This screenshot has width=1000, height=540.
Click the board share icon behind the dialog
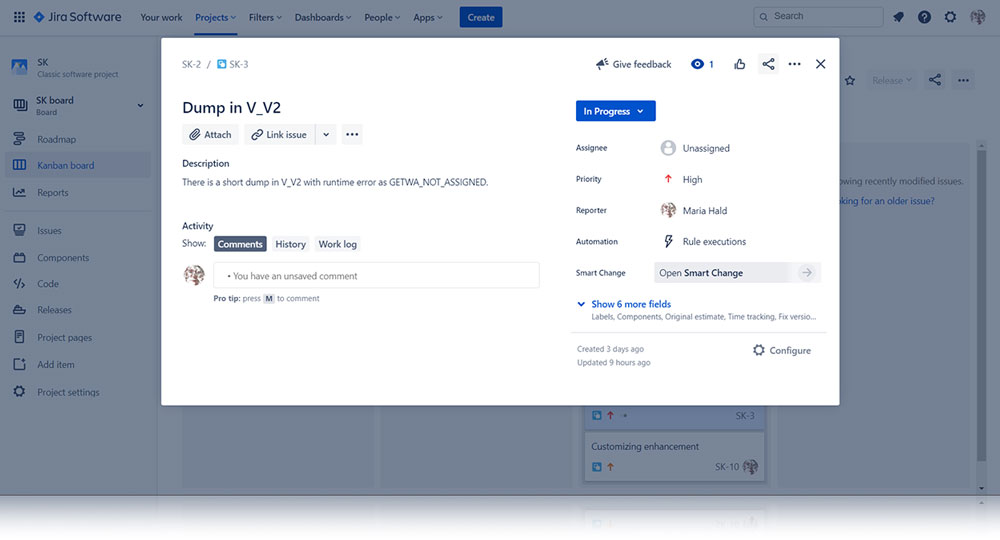coord(935,80)
